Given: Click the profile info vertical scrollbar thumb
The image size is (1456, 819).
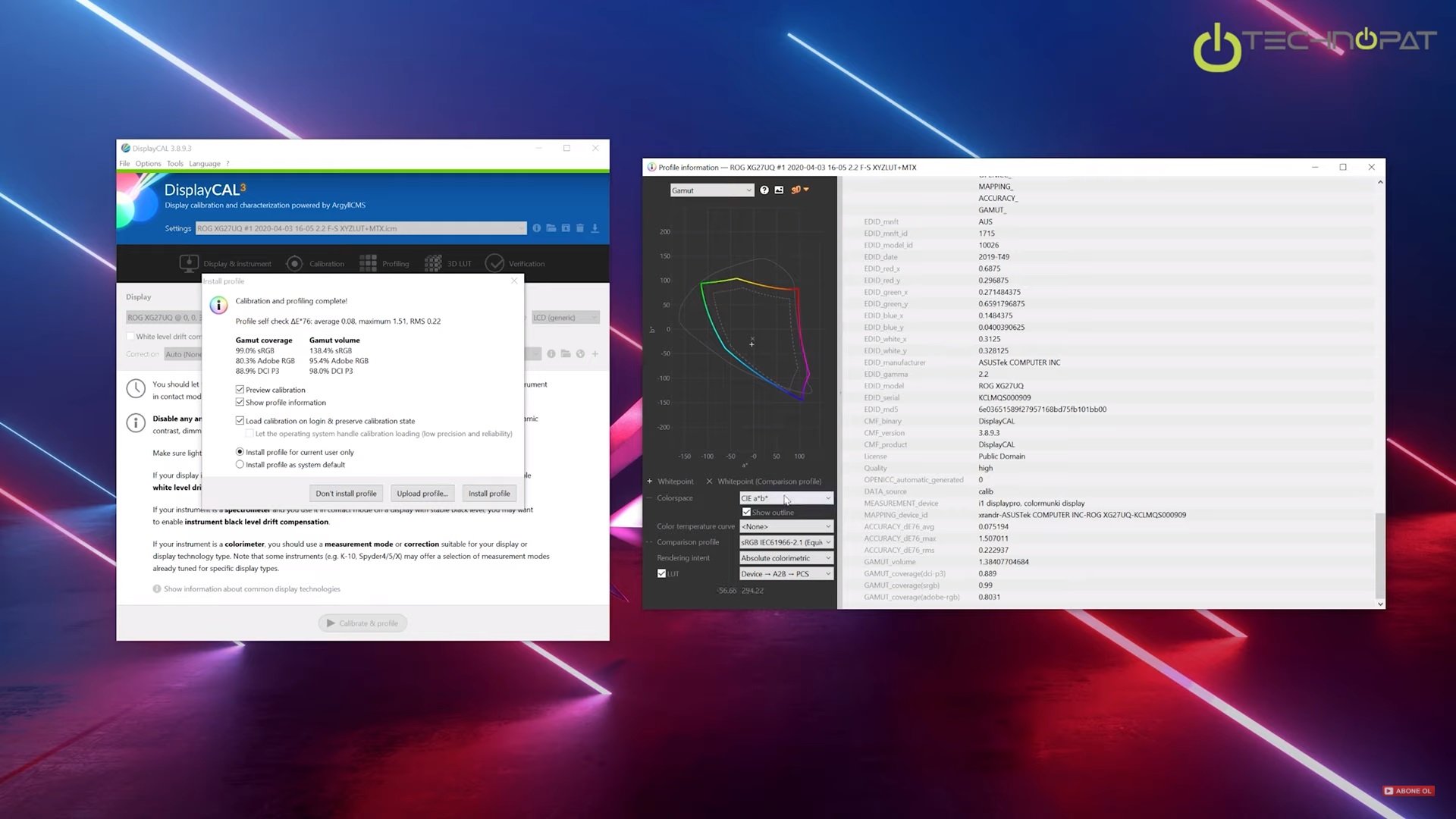Looking at the screenshot, I should click(x=1379, y=554).
